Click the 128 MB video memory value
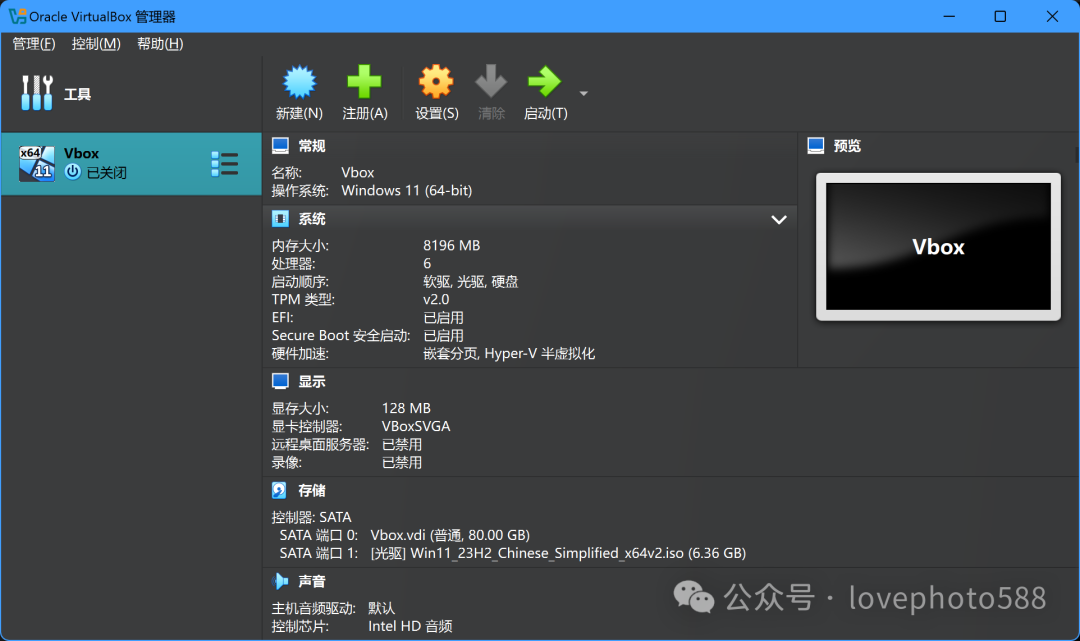This screenshot has width=1080, height=641. [406, 408]
